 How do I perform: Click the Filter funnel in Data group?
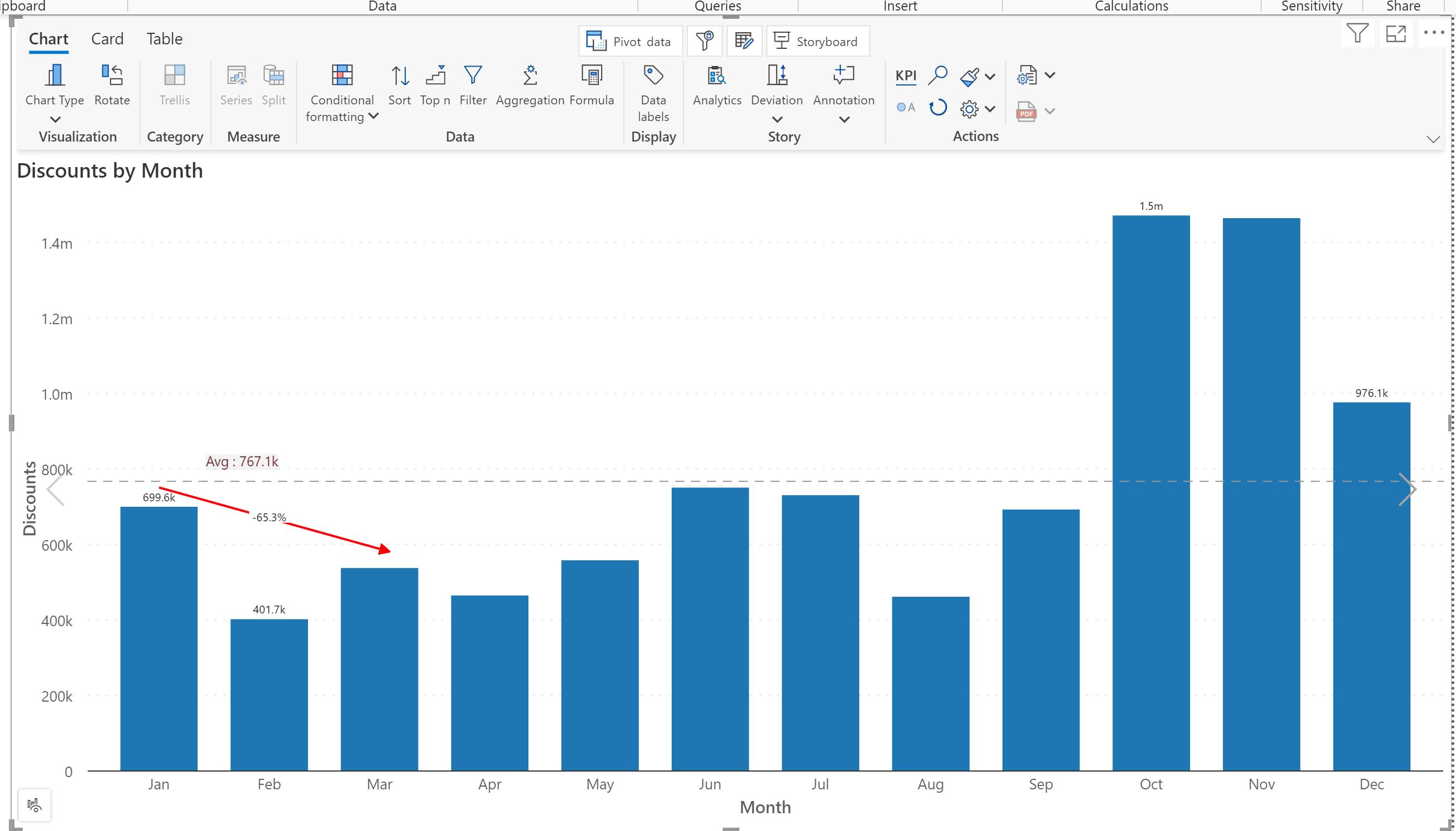click(473, 76)
